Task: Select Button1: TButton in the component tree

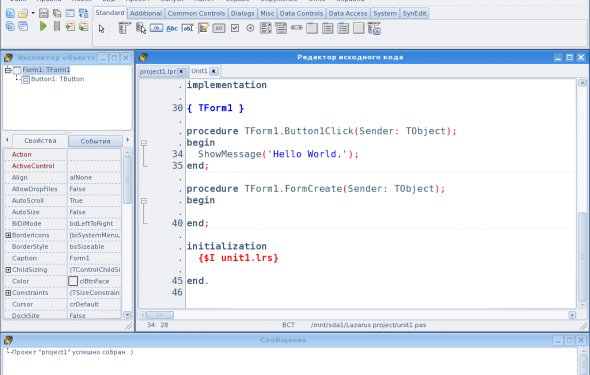Action: click(57, 79)
